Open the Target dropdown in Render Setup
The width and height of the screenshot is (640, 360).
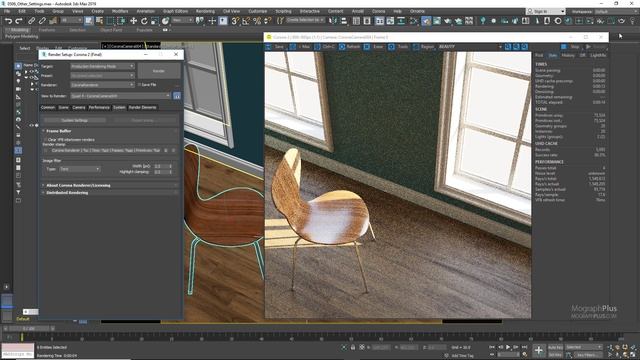click(102, 66)
